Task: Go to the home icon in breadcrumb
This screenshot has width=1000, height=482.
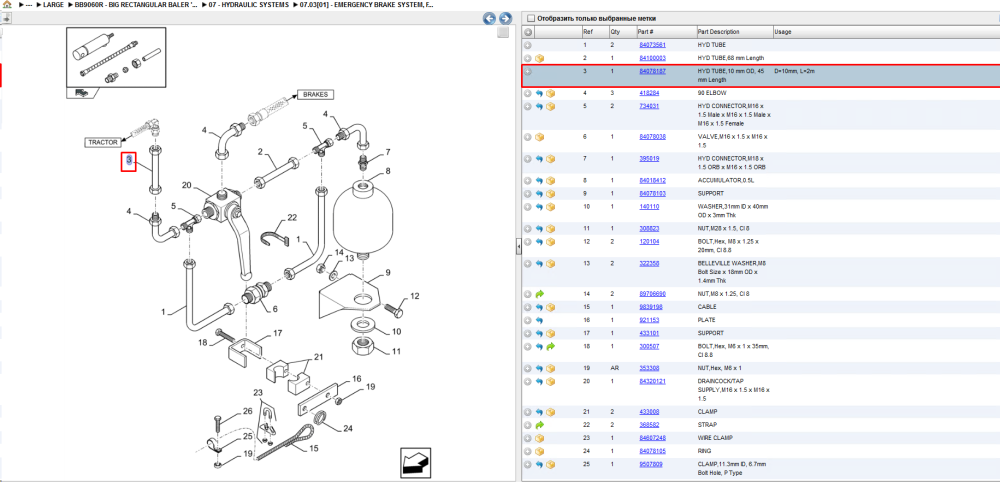Action: [6, 4]
